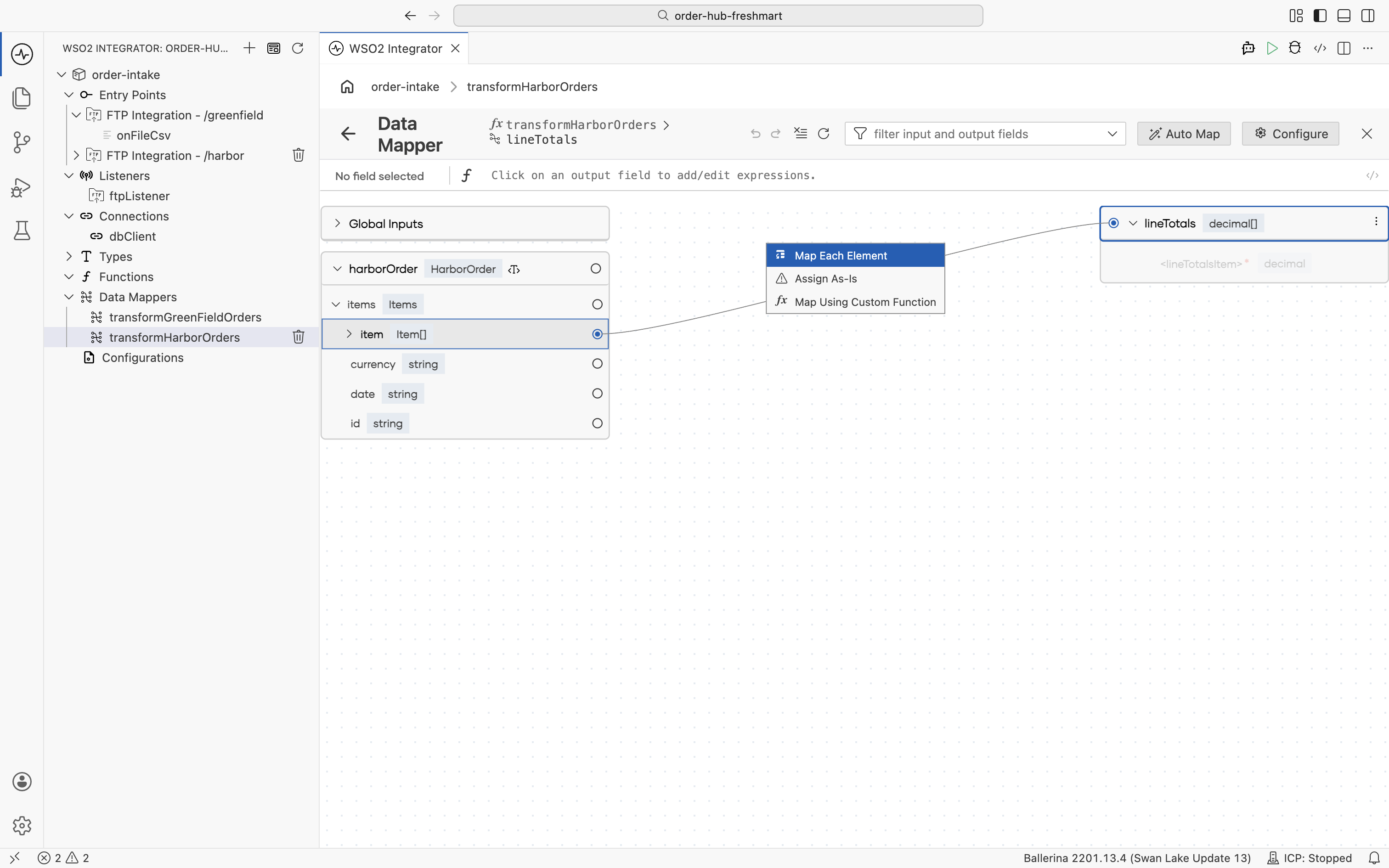Clear all mappings icon
This screenshot has height=868, width=1389.
pos(800,133)
